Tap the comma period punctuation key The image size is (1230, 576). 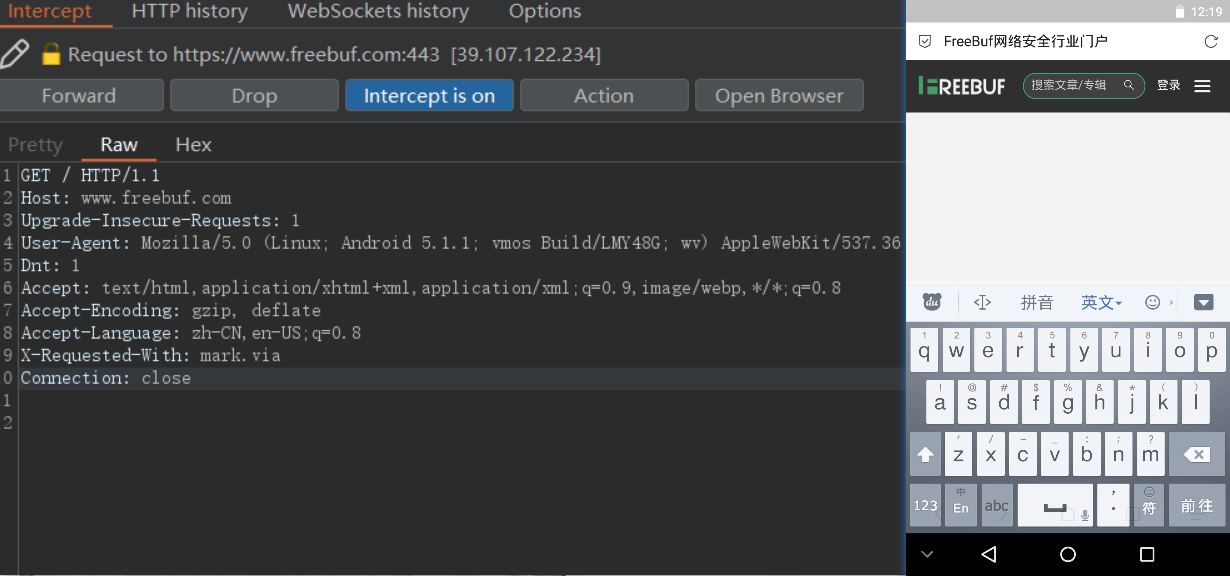pyautogui.click(x=1113, y=506)
